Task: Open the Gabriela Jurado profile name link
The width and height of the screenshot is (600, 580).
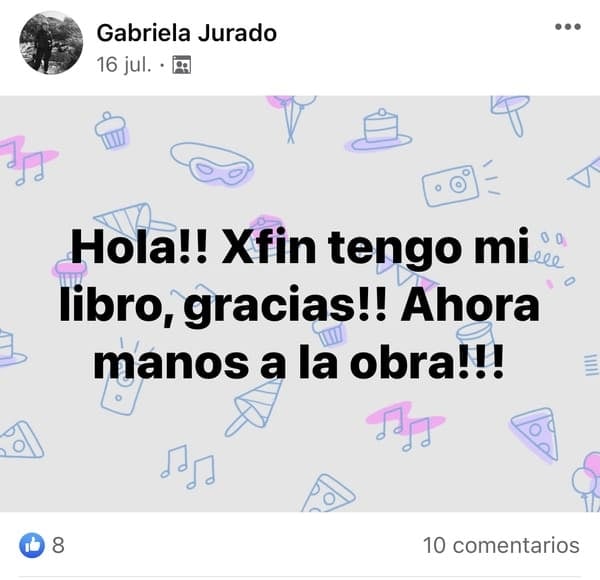Action: coord(187,33)
